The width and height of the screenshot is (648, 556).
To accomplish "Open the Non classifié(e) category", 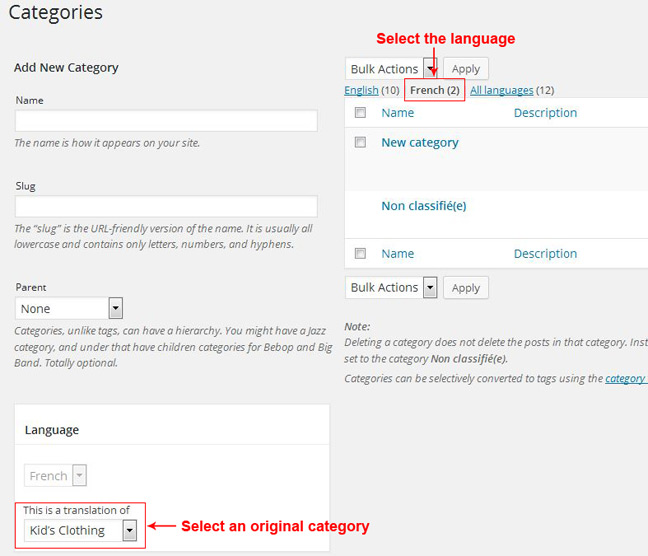I will pyautogui.click(x=424, y=206).
